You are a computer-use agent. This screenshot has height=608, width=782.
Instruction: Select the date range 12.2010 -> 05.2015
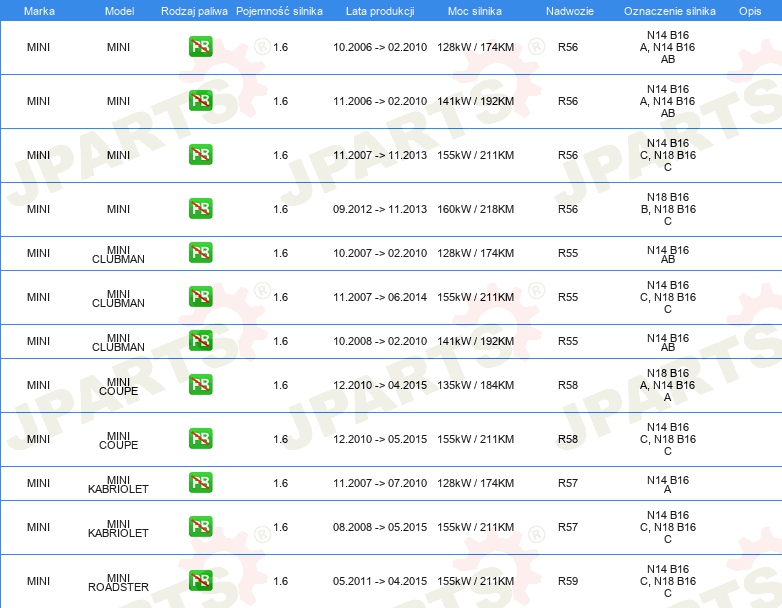click(x=380, y=439)
